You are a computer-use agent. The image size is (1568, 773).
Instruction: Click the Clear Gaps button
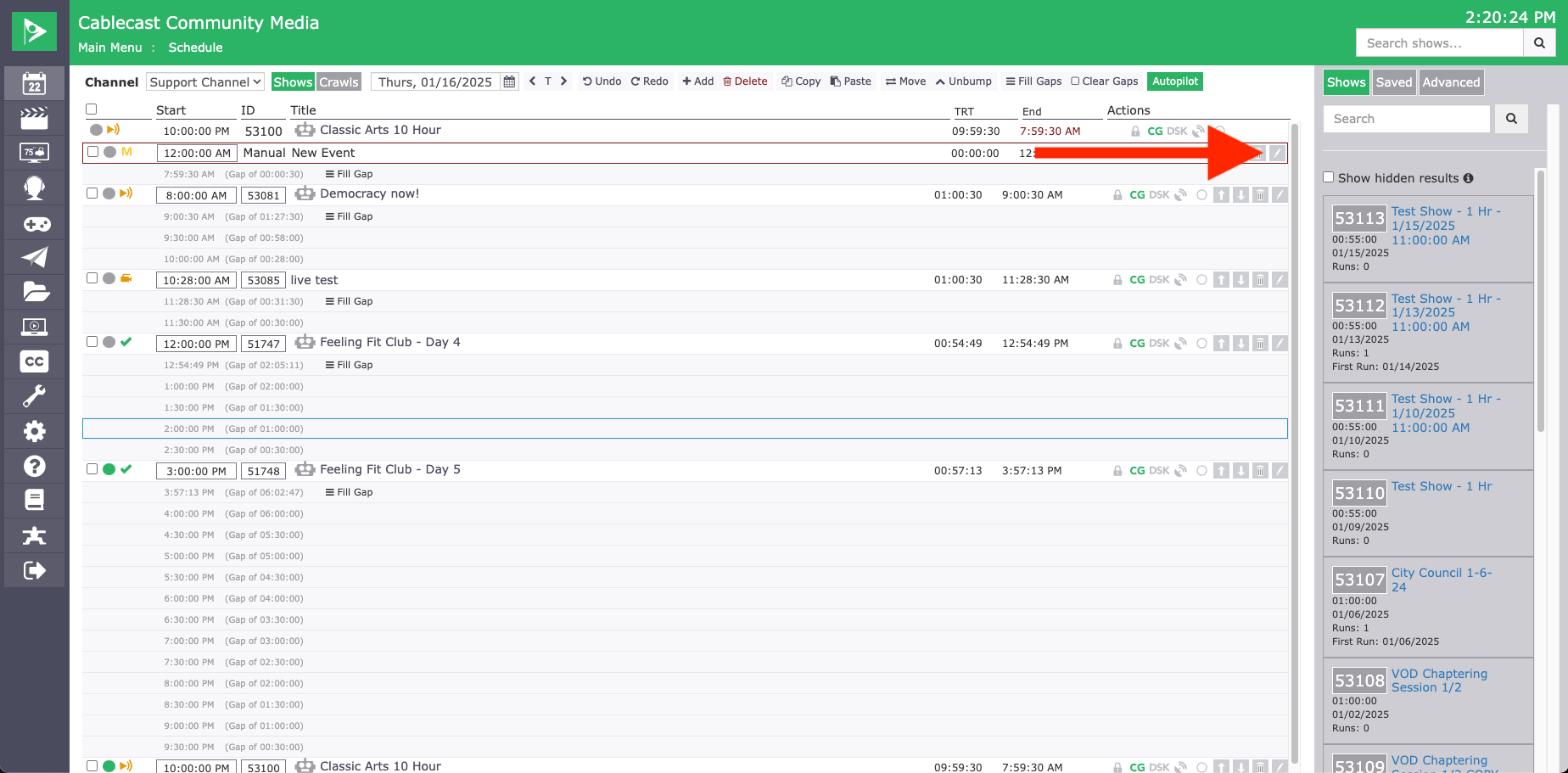pos(1105,81)
